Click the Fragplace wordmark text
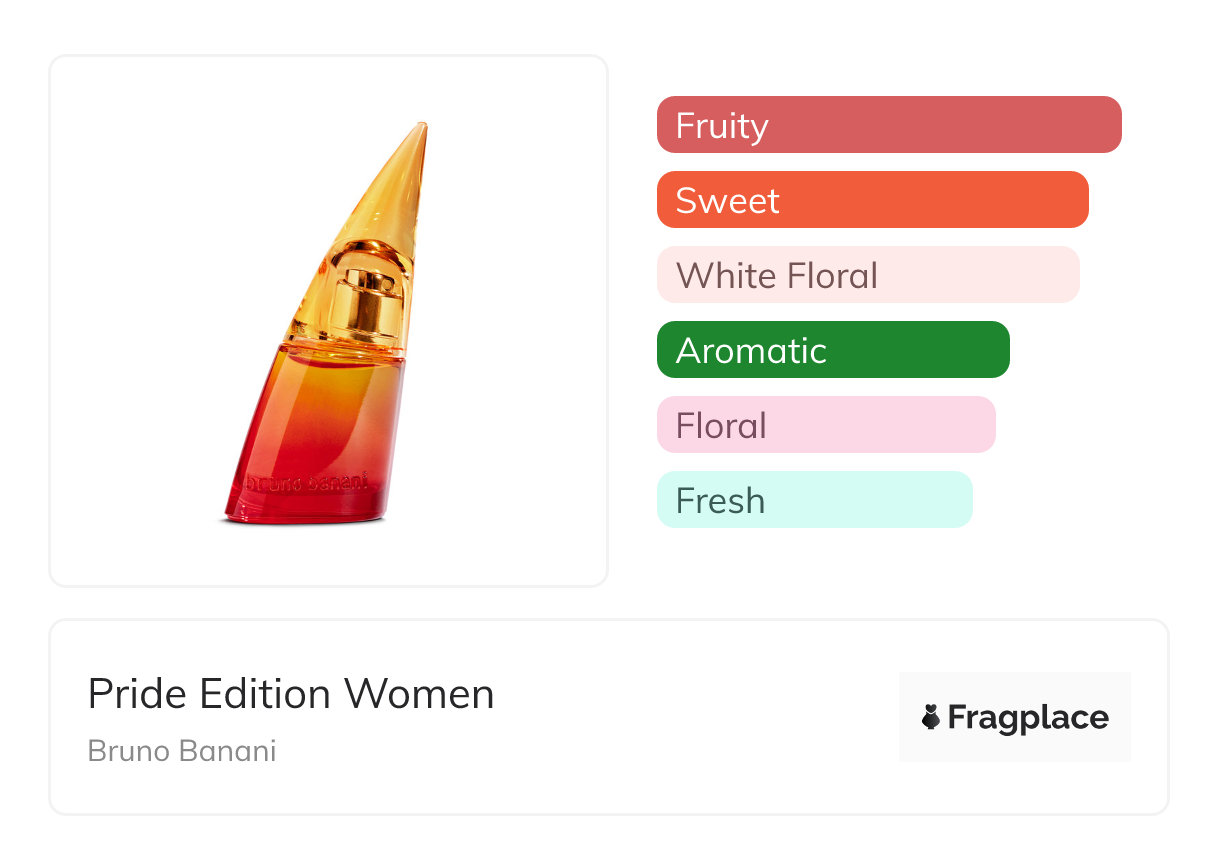Viewport: 1218px width, 864px height. (x=1027, y=718)
